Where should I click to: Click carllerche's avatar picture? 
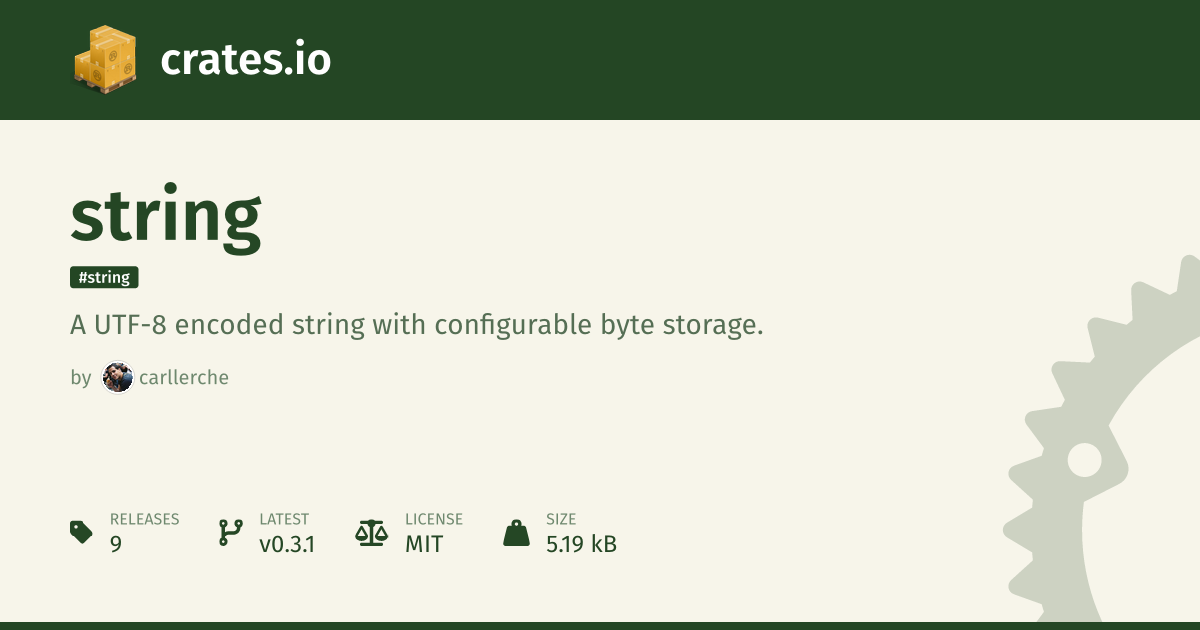coord(117,378)
